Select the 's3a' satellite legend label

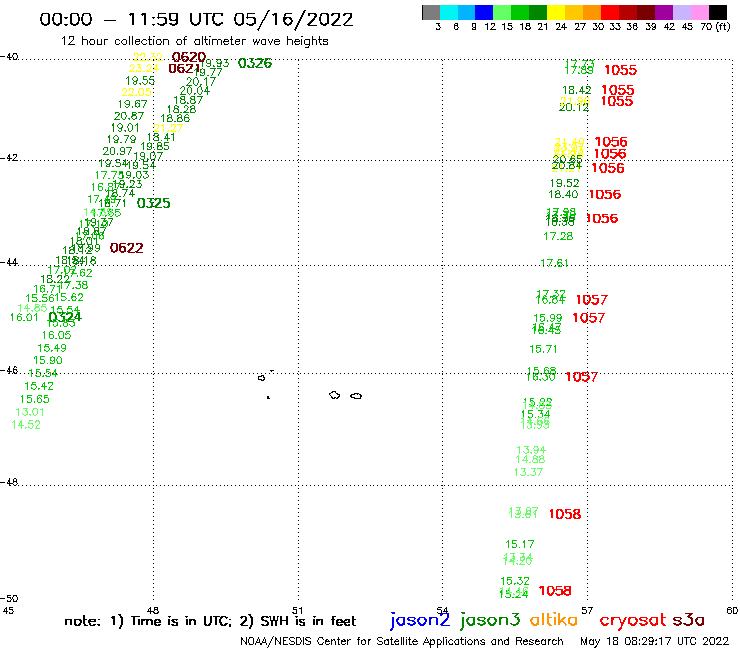click(689, 620)
